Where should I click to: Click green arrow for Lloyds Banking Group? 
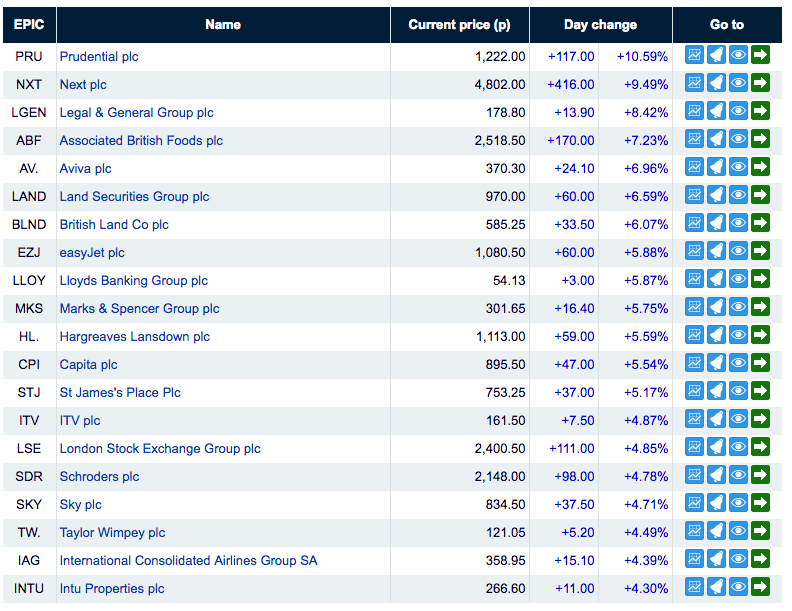pyautogui.click(x=760, y=279)
